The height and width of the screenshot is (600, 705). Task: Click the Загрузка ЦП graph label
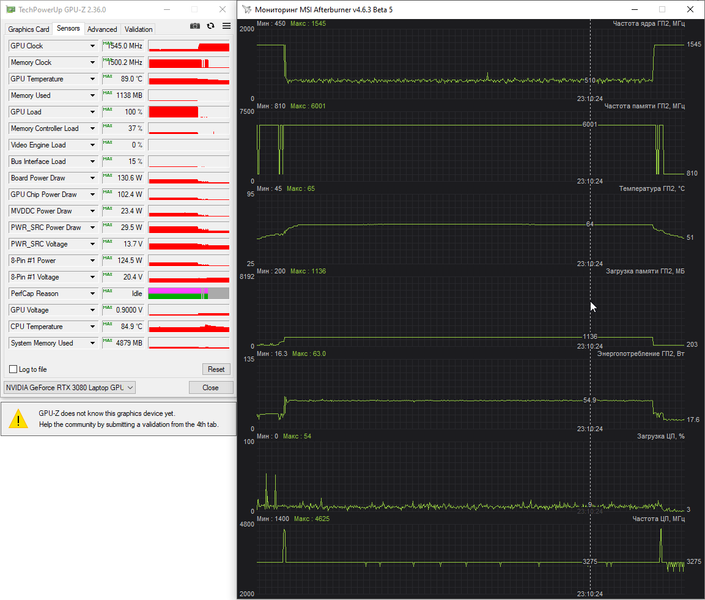point(660,436)
